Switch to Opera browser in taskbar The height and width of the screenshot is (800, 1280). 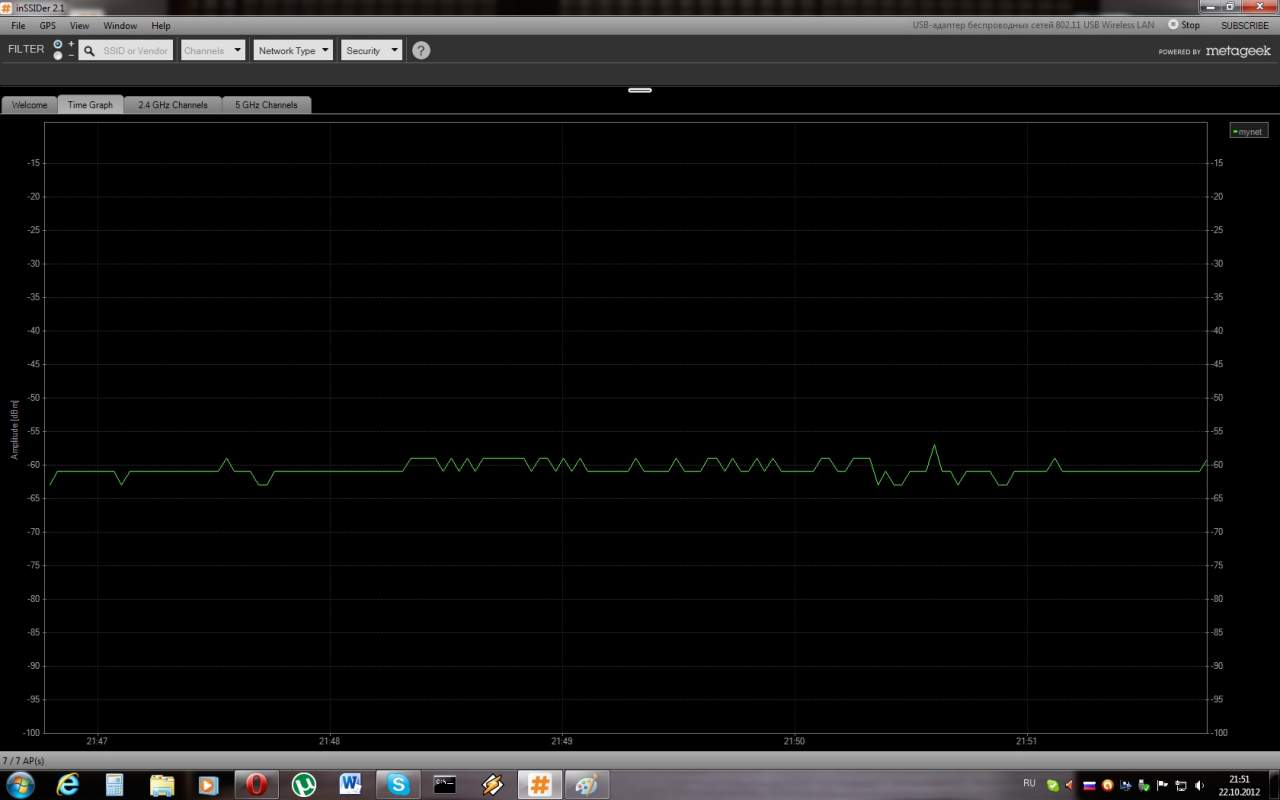tap(256, 784)
